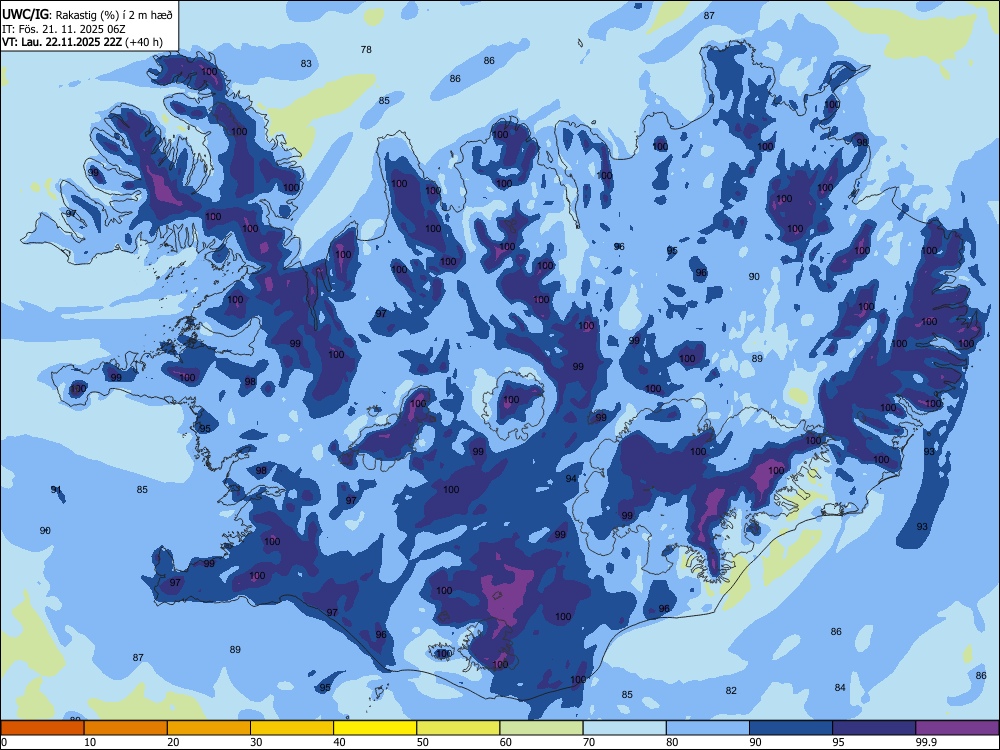The height and width of the screenshot is (750, 1000).
Task: Click the medium light blue 80–90 legend swatch
Action: pos(708,728)
